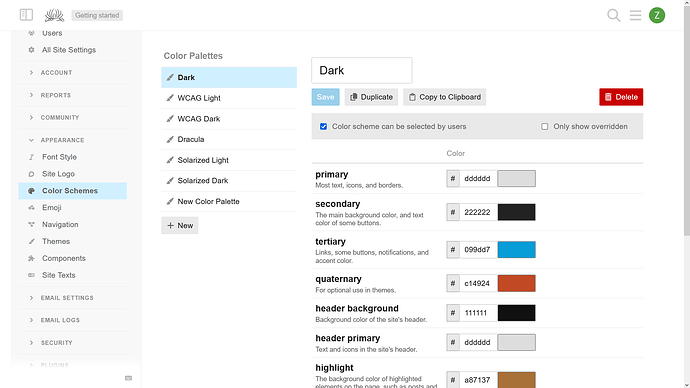Screen dimensions: 690x388
Task: Toggle the sidebar panel icon
Action: click(26, 15)
